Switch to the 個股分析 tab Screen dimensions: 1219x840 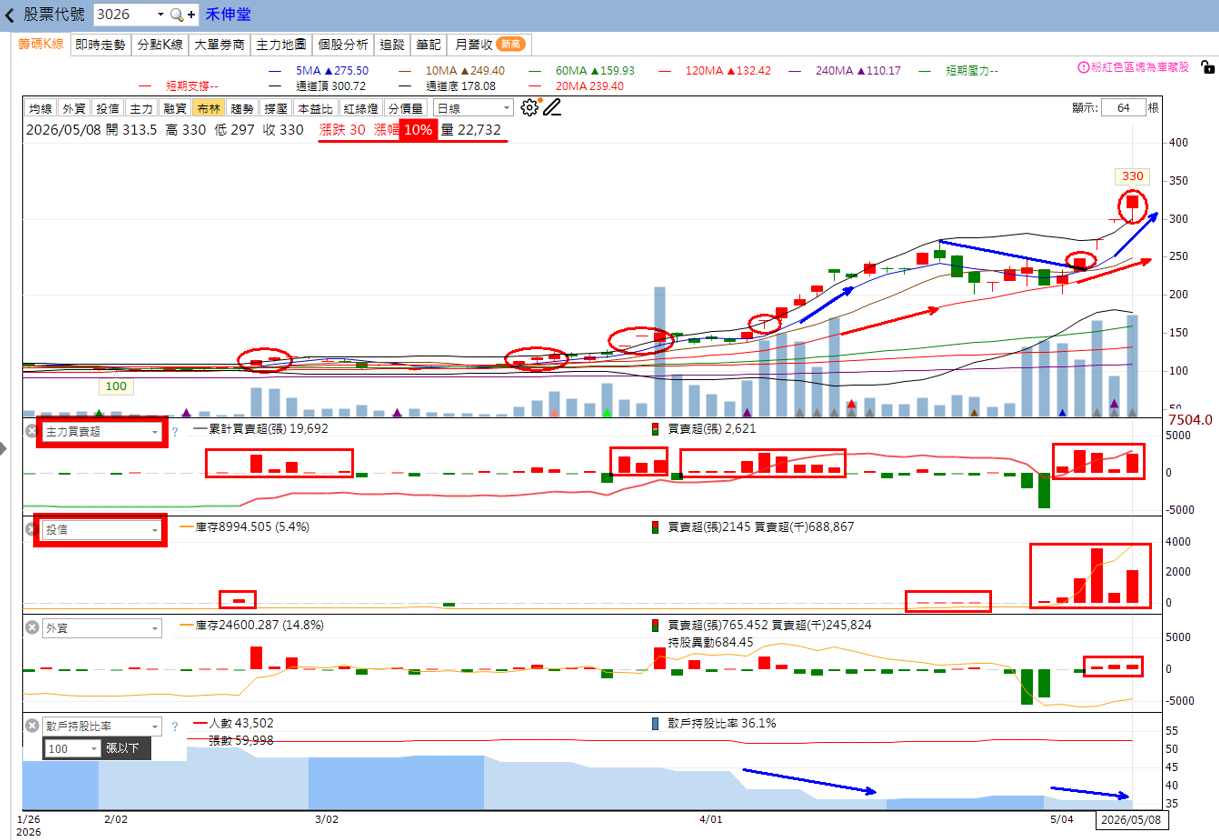(343, 44)
